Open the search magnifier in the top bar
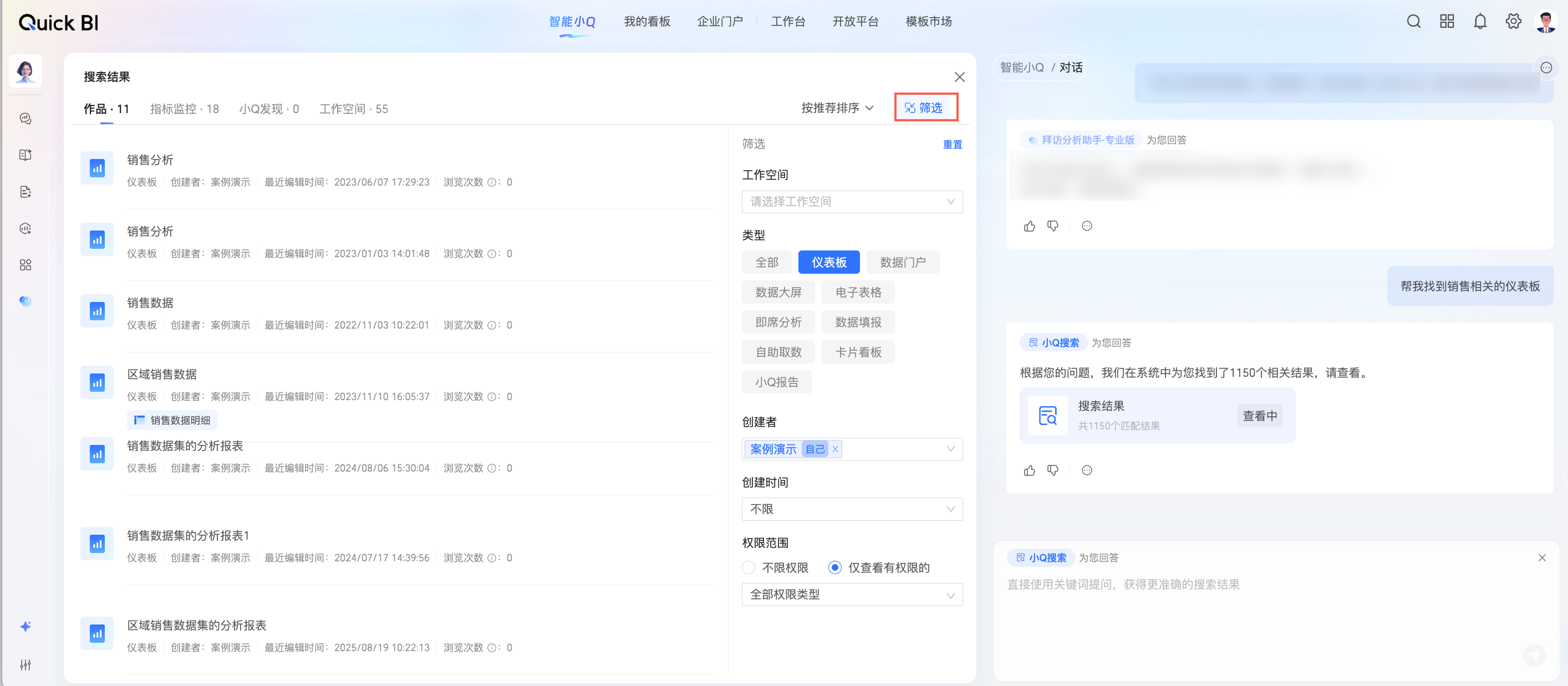Viewport: 1568px width, 686px height. pyautogui.click(x=1413, y=22)
